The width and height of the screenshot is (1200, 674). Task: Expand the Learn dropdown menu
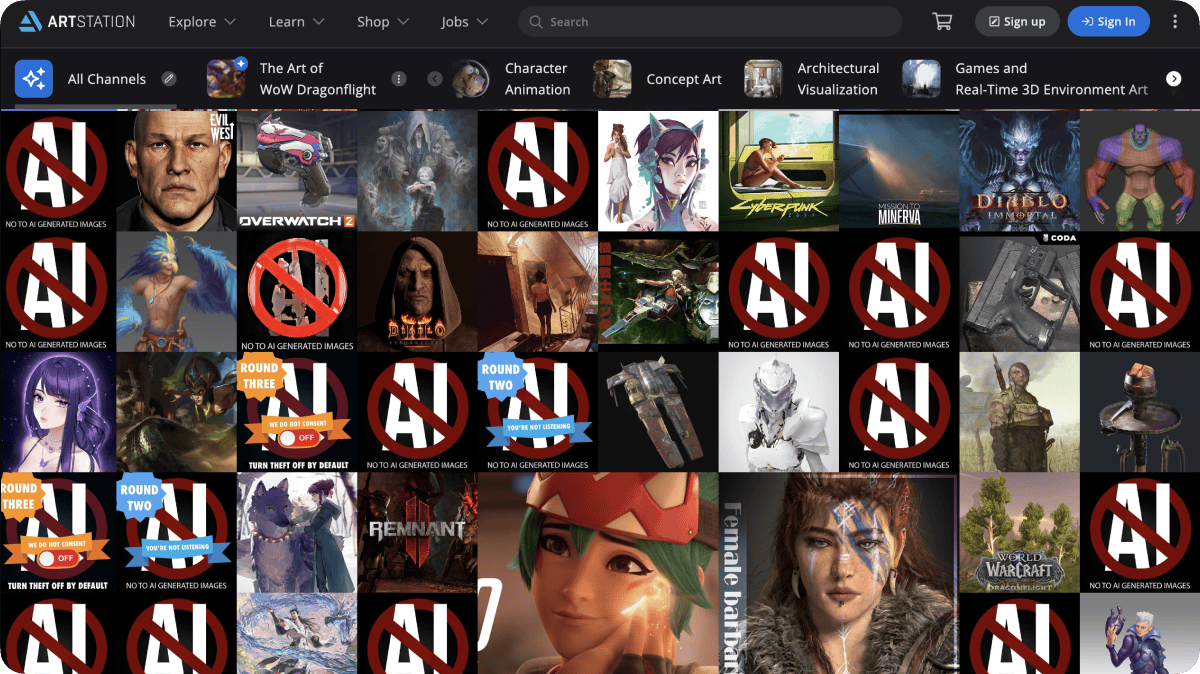(297, 21)
